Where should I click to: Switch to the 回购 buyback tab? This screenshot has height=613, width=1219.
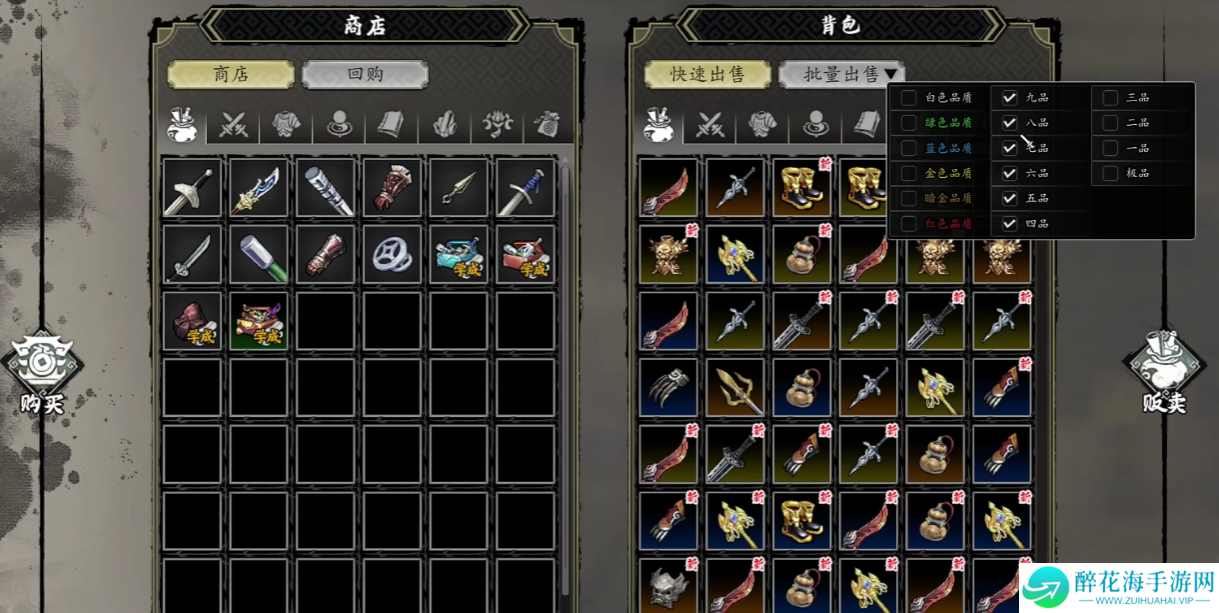pos(365,75)
